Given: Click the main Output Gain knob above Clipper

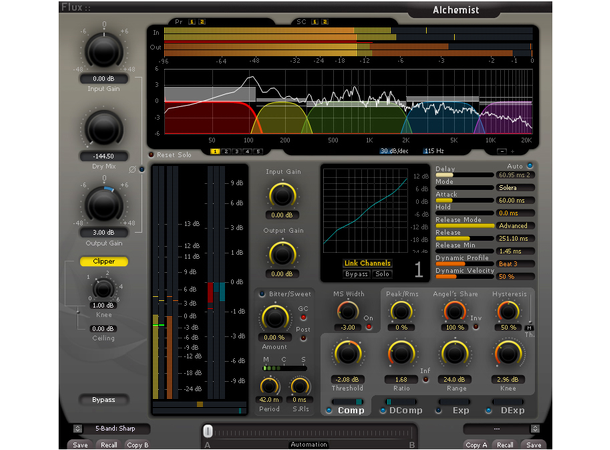Looking at the screenshot, I should click(104, 205).
